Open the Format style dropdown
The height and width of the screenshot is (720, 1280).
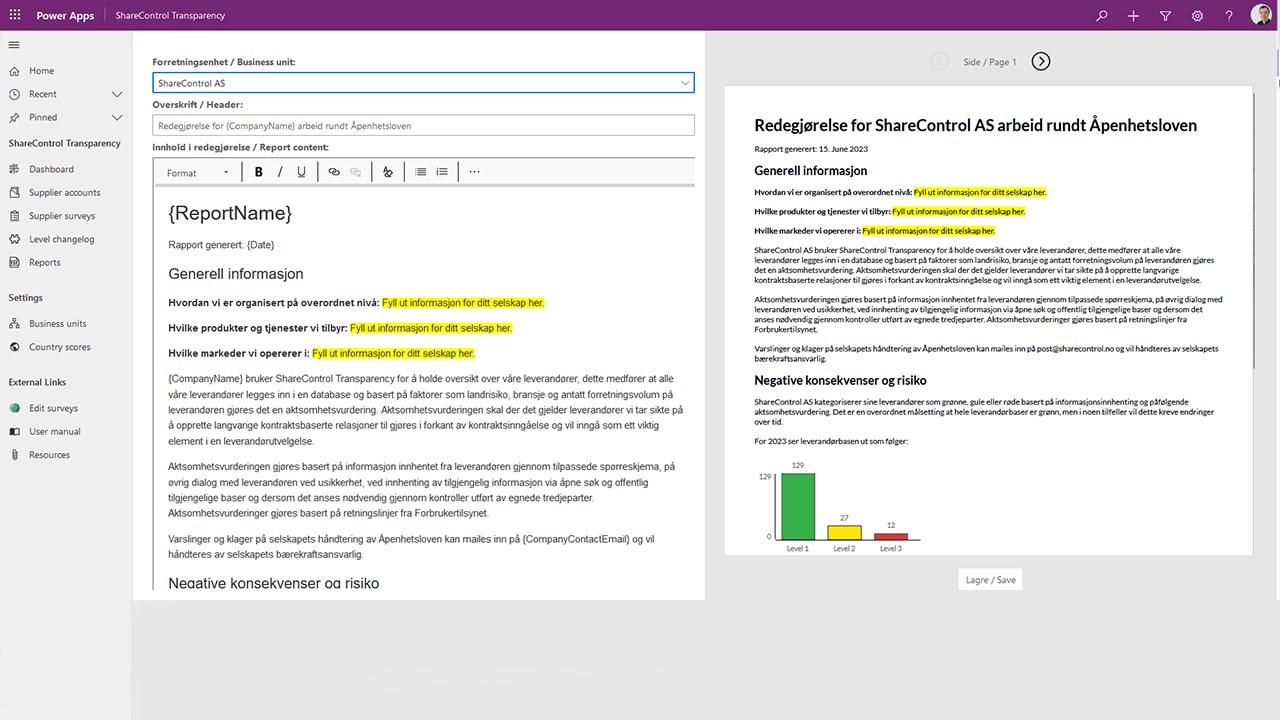coord(198,173)
